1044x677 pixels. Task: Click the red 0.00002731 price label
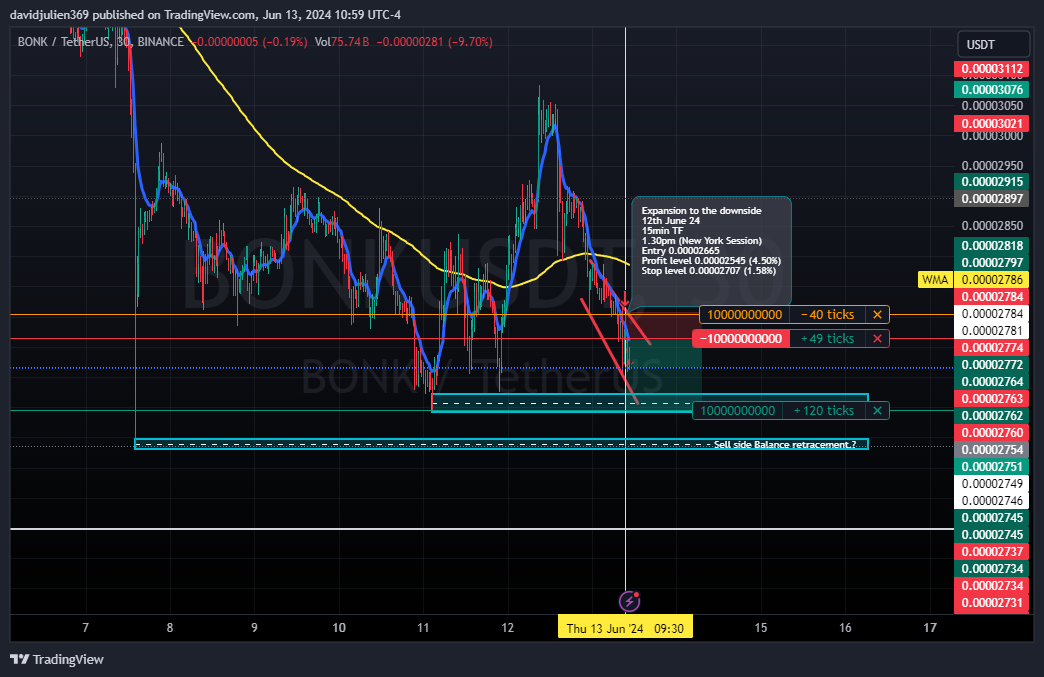pos(992,602)
